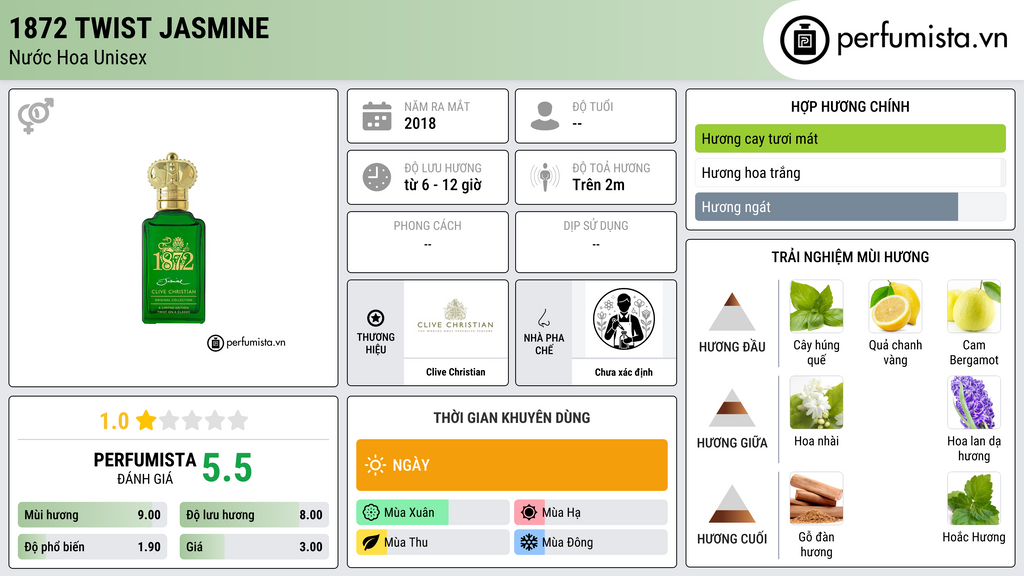The width and height of the screenshot is (1024, 576).
Task: Click the Phong cách style card
Action: point(428,242)
